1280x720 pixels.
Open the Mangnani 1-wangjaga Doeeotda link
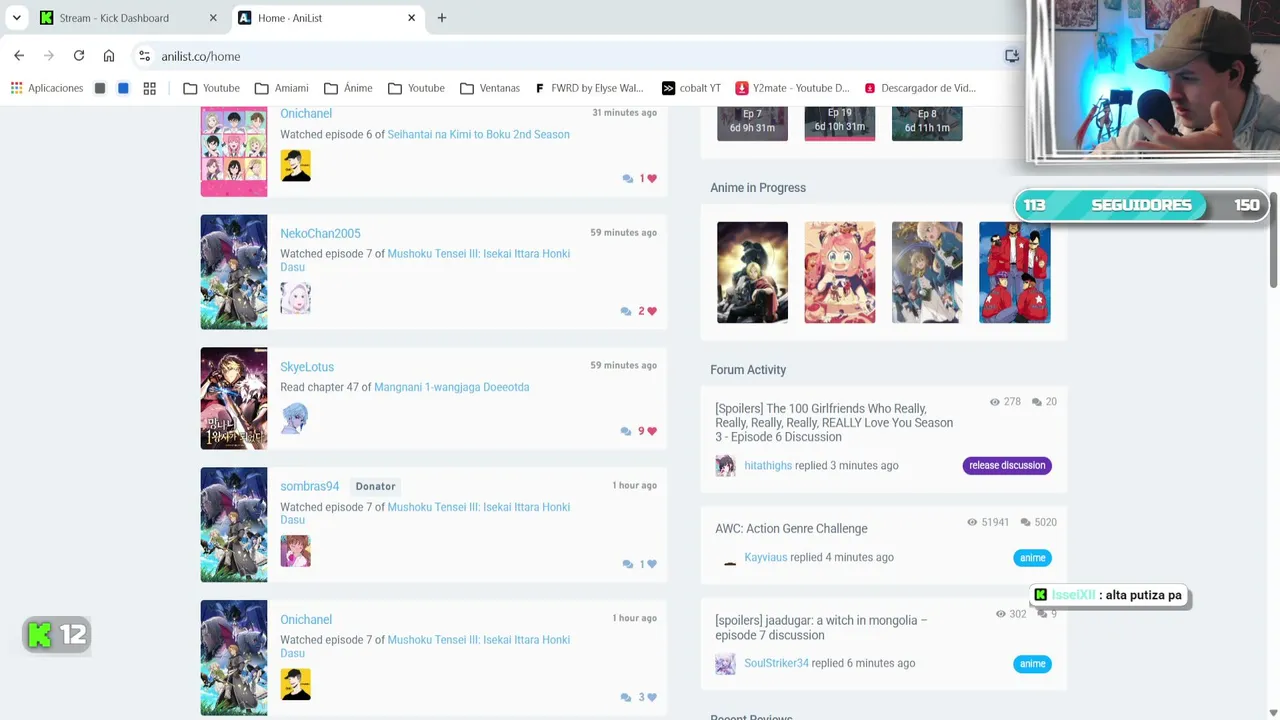point(451,387)
